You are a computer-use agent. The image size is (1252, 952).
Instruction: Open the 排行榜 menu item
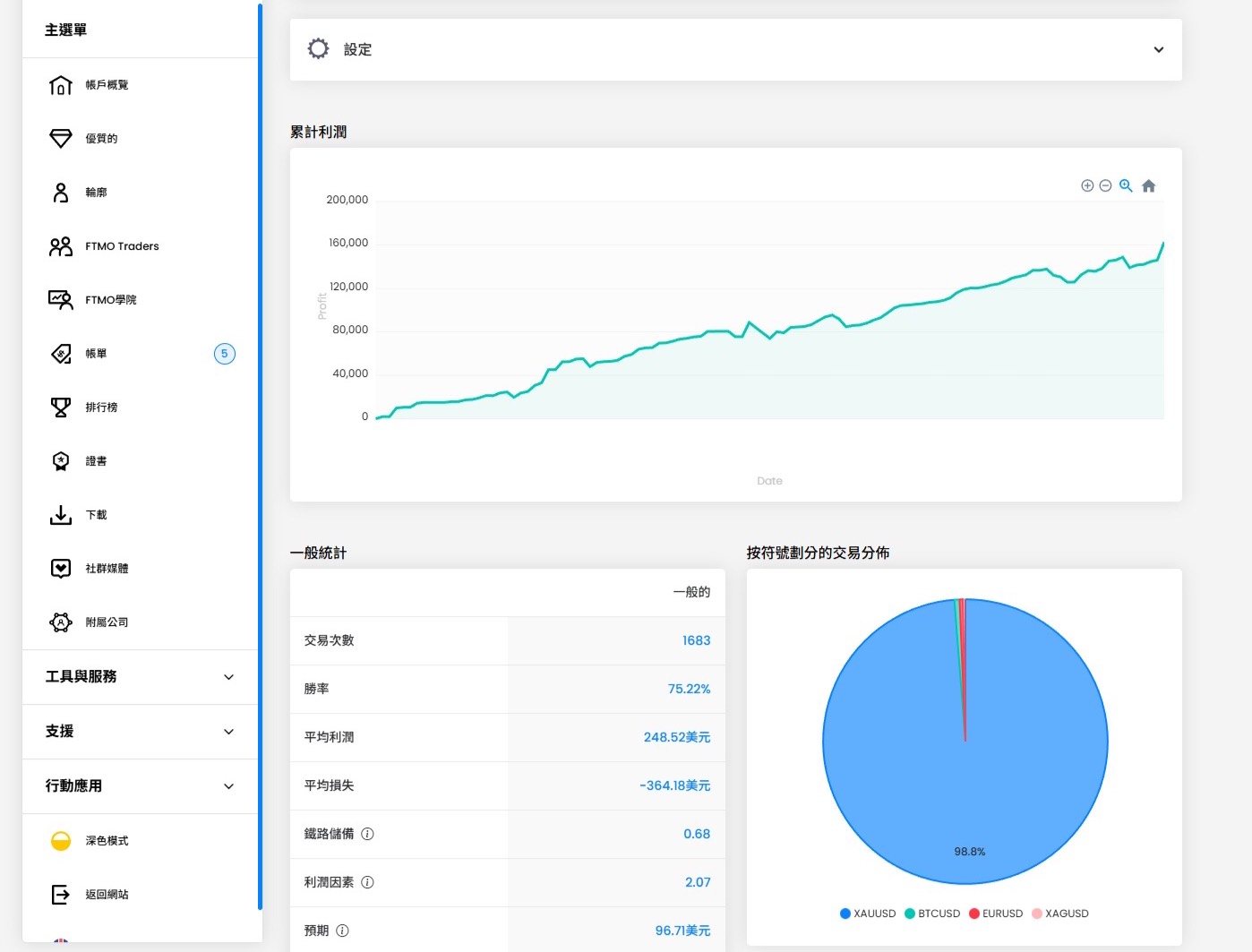click(101, 407)
